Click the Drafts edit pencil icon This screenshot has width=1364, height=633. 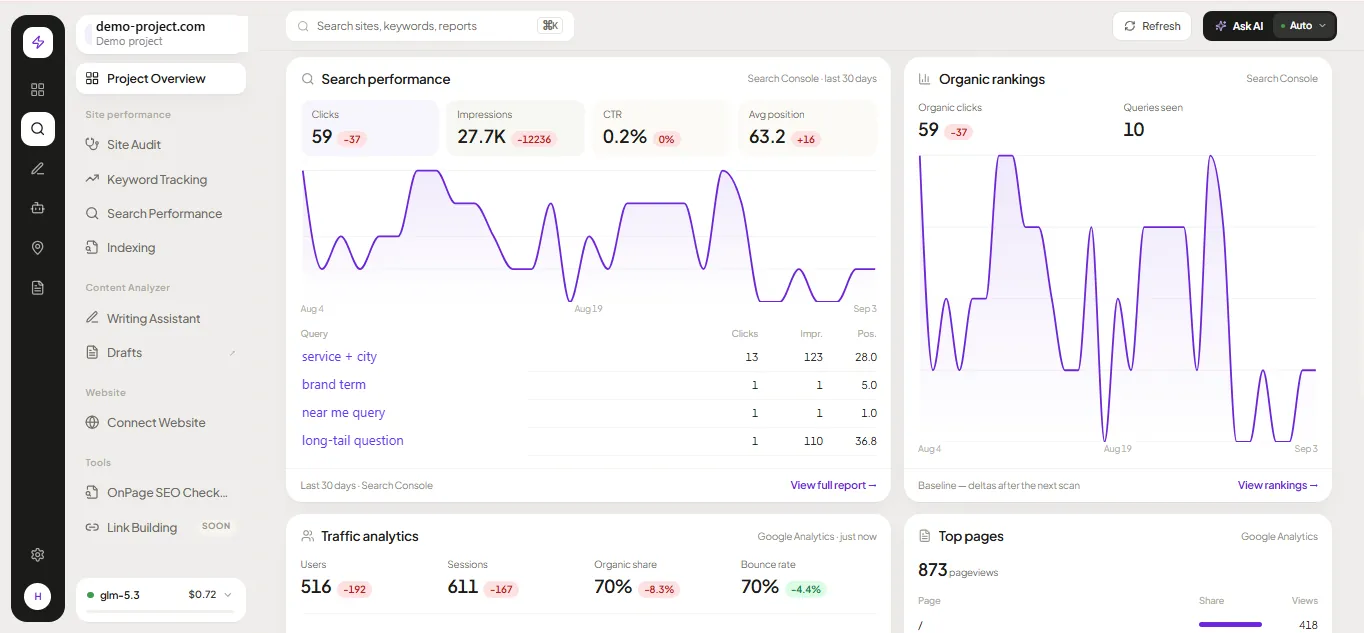(x=233, y=353)
